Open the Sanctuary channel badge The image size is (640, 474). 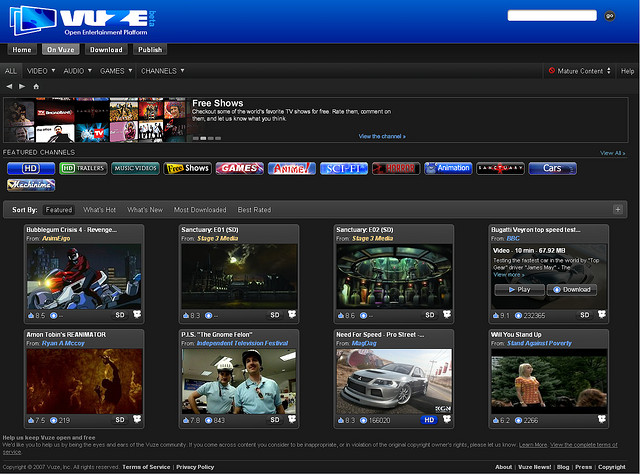coord(500,168)
